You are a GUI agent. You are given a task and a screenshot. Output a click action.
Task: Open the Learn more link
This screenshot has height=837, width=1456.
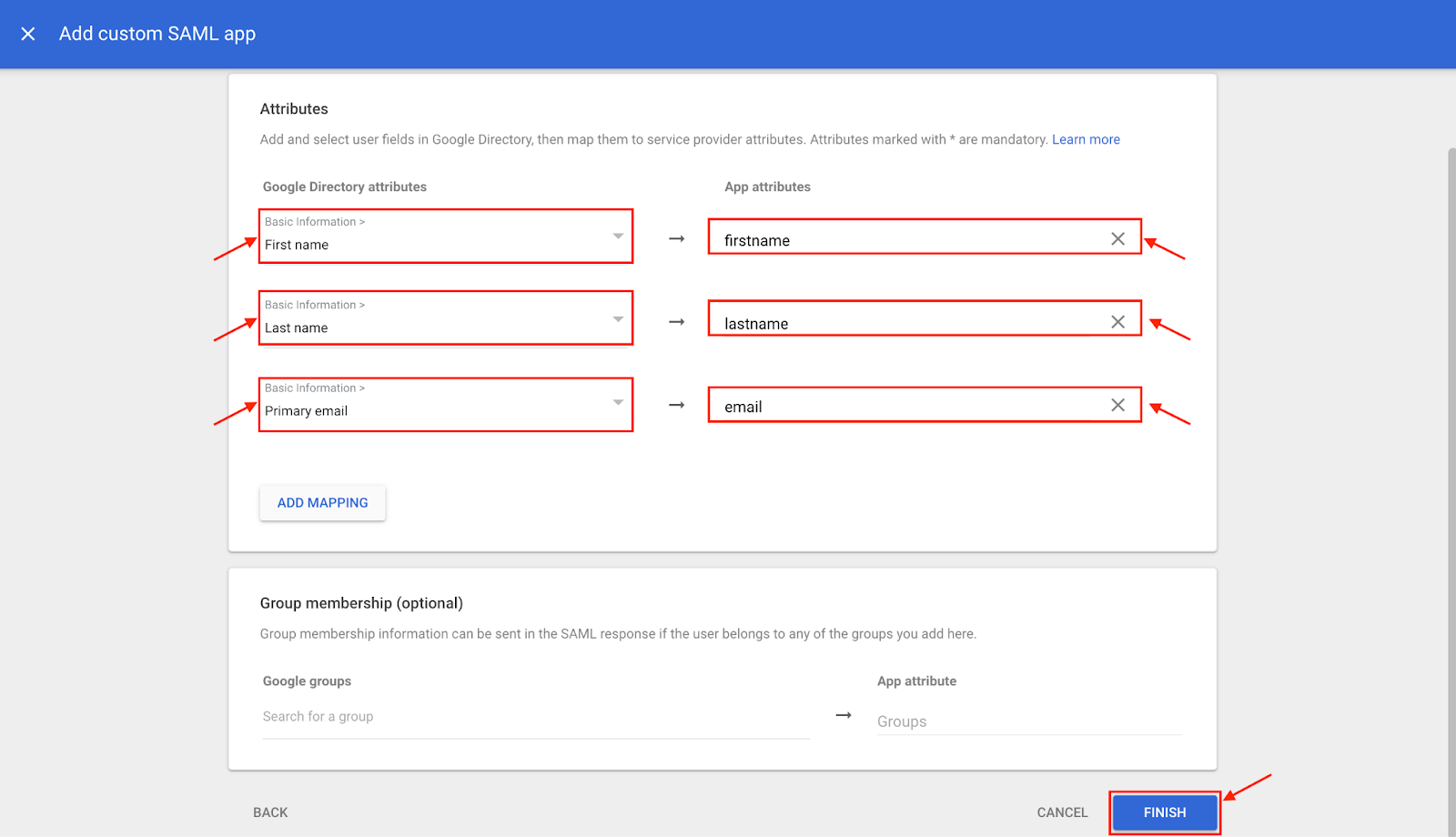click(x=1086, y=139)
